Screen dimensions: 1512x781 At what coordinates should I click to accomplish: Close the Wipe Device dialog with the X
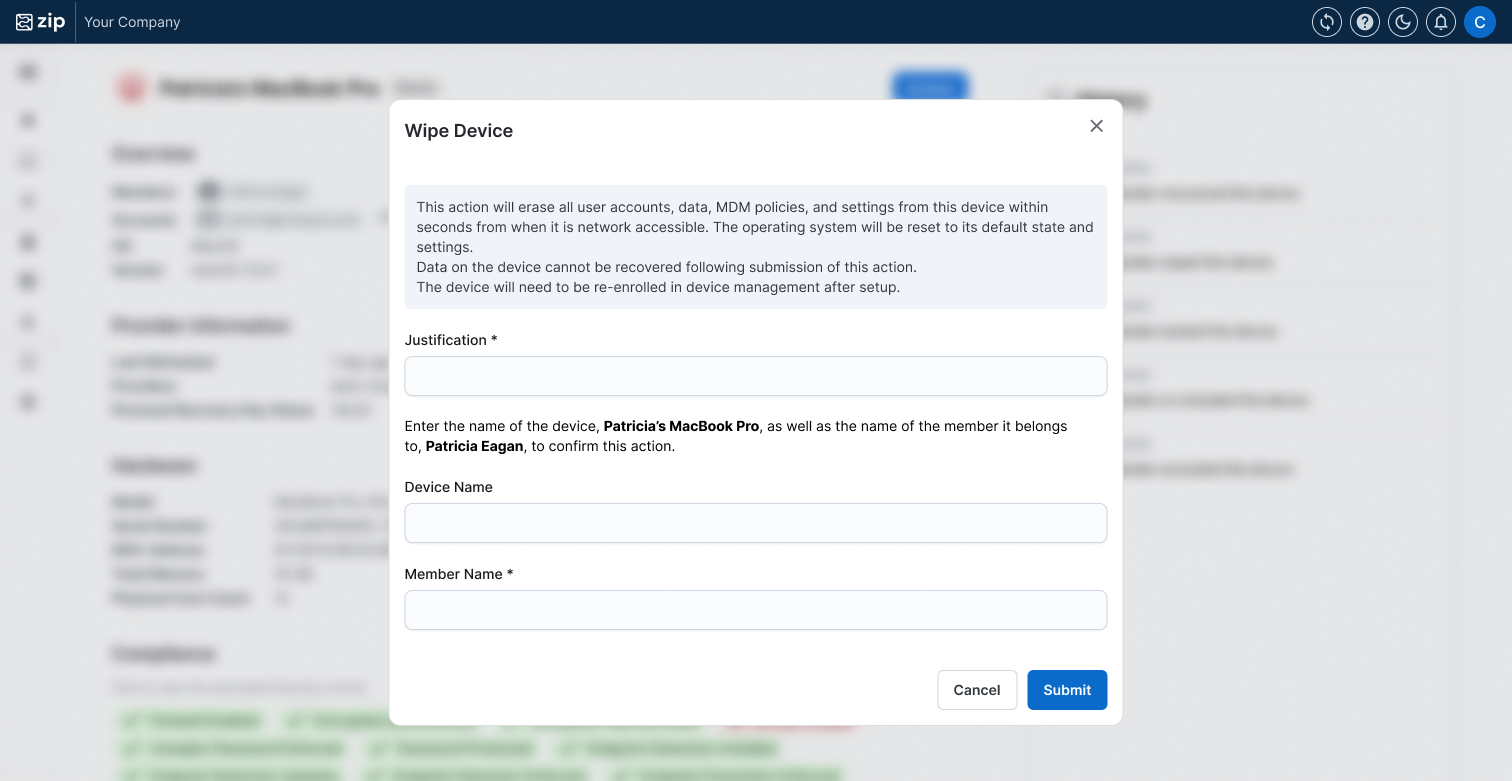tap(1096, 126)
